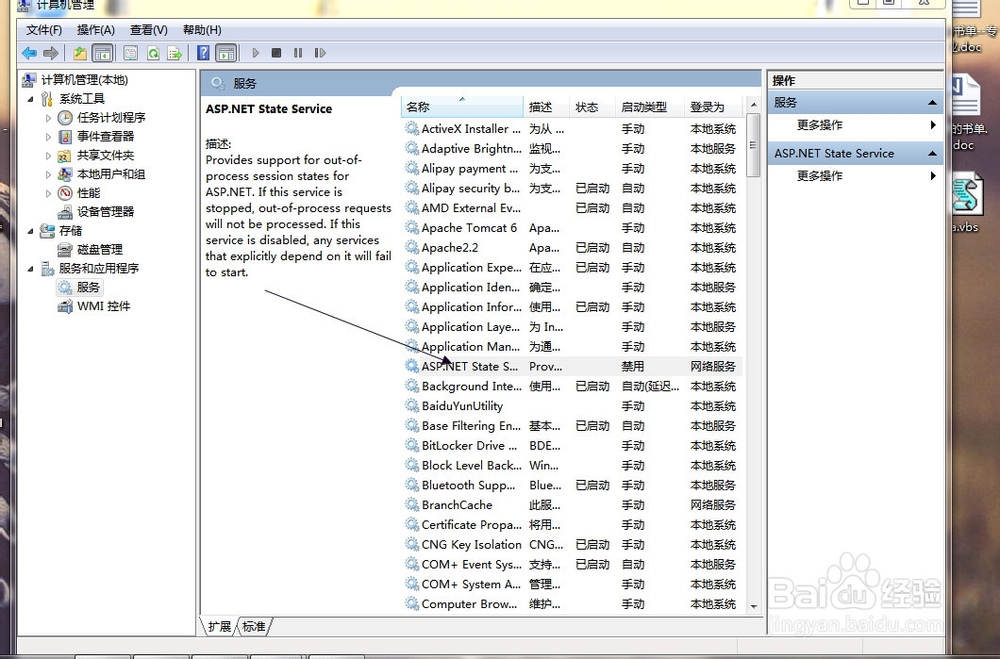
Task: Click the Export list toolbar icon
Action: click(174, 53)
